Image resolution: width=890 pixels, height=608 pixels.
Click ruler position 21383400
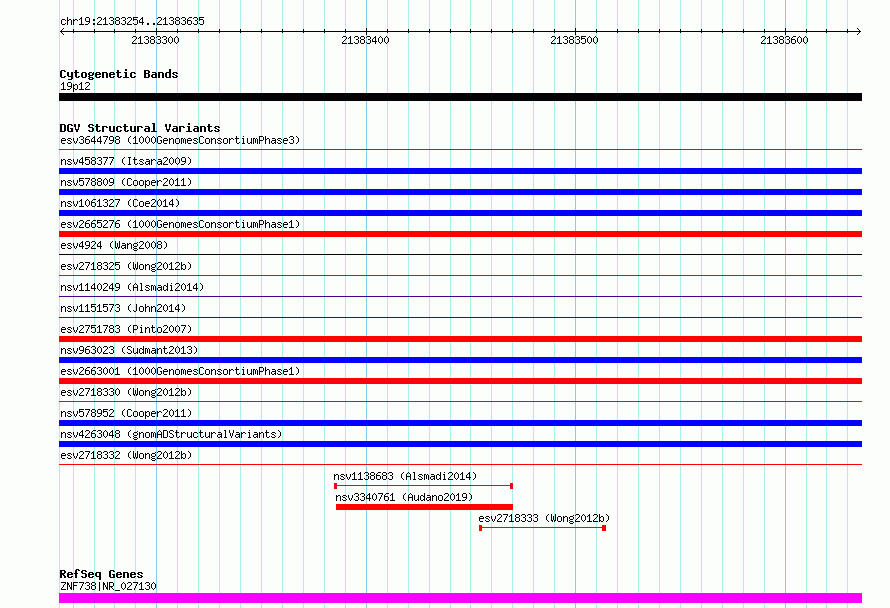coord(365,40)
